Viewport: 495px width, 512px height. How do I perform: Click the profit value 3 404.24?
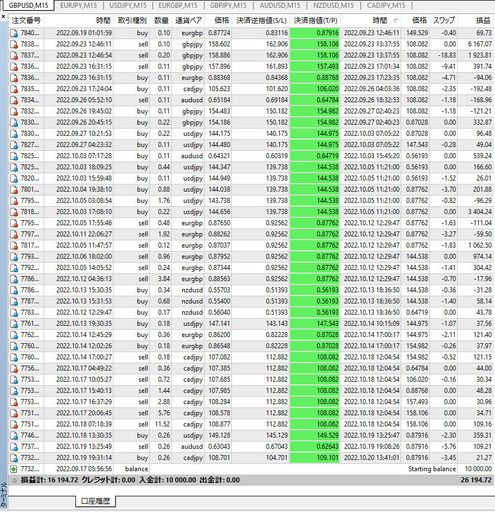coord(480,212)
